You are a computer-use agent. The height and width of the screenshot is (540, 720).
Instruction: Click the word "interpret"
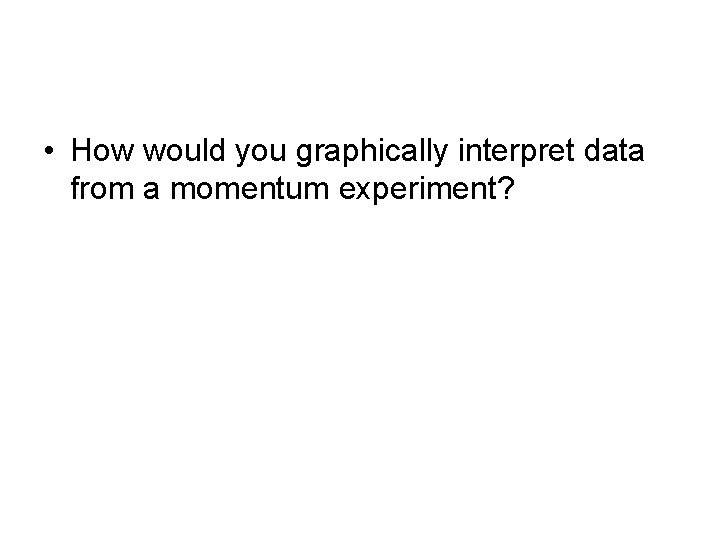(x=516, y=152)
